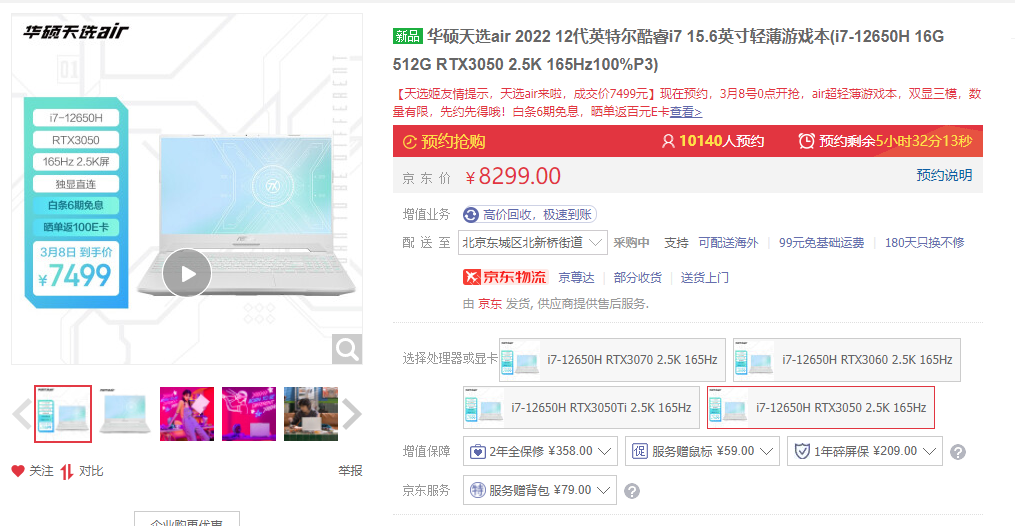Expand 服务赠鼠标 ¥59.00 dropdown
The image size is (1015, 526).
point(702,451)
